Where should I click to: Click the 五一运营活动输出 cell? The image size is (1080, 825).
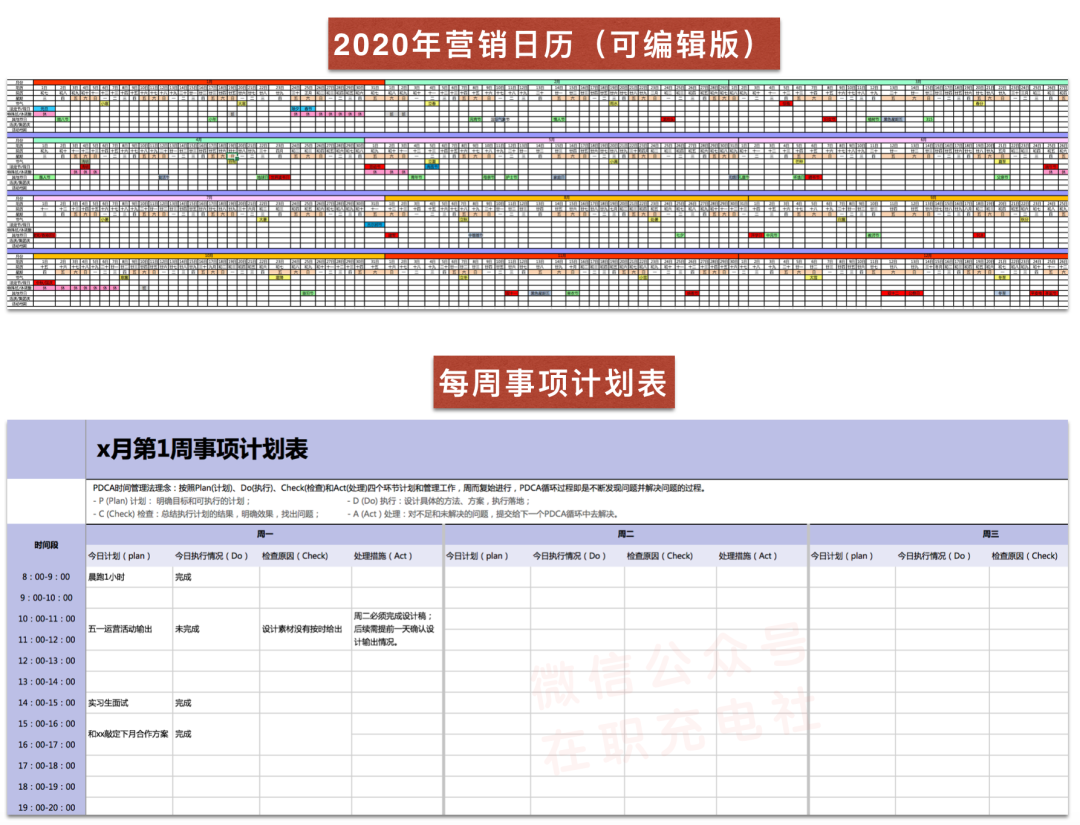point(120,629)
